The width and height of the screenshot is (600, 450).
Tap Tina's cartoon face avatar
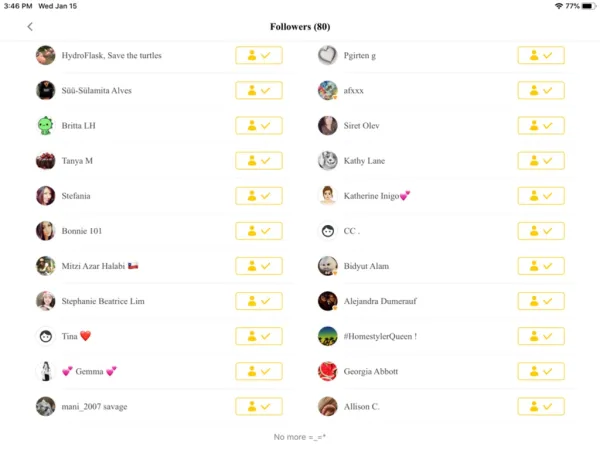coord(46,336)
